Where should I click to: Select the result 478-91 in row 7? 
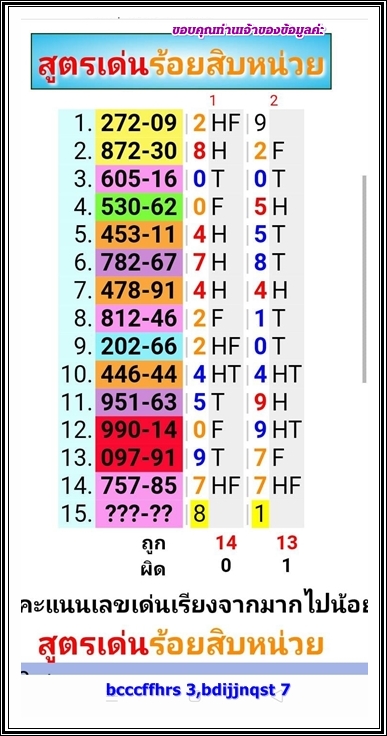pyautogui.click(x=139, y=291)
